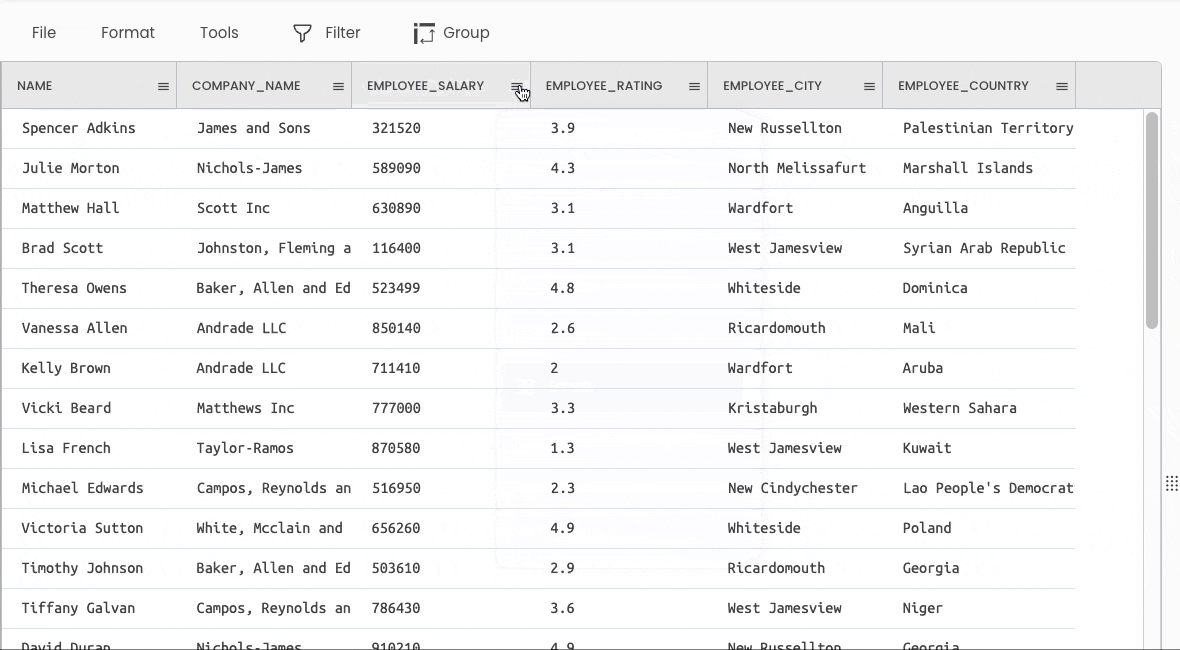This screenshot has width=1180, height=650.
Task: Open the COMPANY_NAME column menu icon
Action: (338, 87)
